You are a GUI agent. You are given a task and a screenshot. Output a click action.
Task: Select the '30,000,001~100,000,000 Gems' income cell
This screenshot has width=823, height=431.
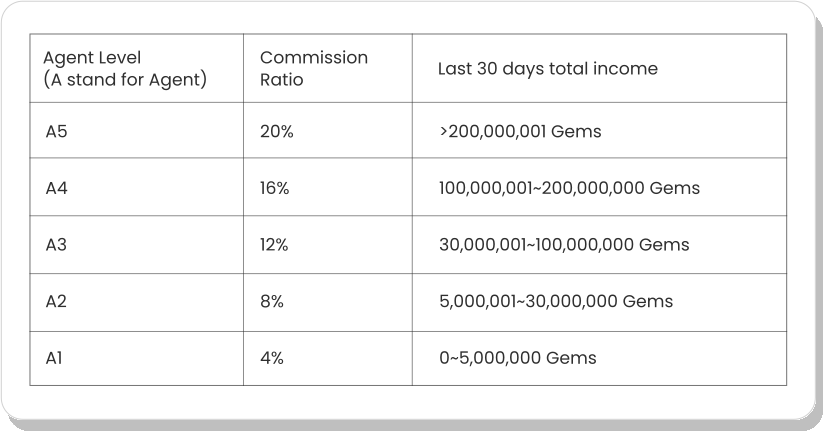tap(564, 244)
